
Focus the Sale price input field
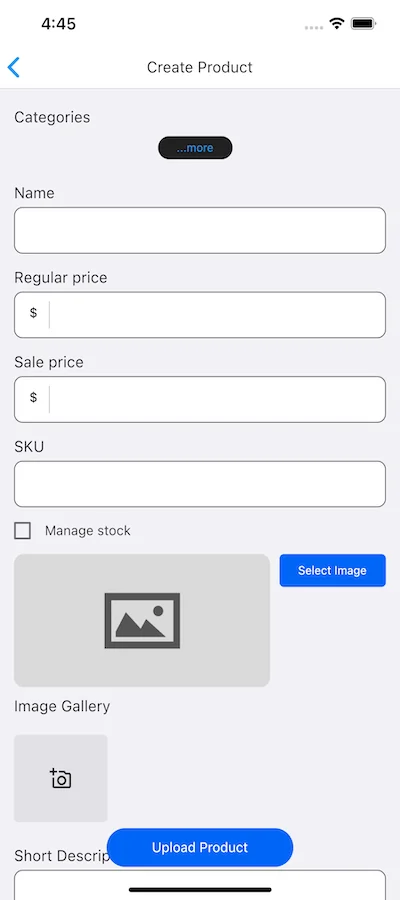click(200, 399)
